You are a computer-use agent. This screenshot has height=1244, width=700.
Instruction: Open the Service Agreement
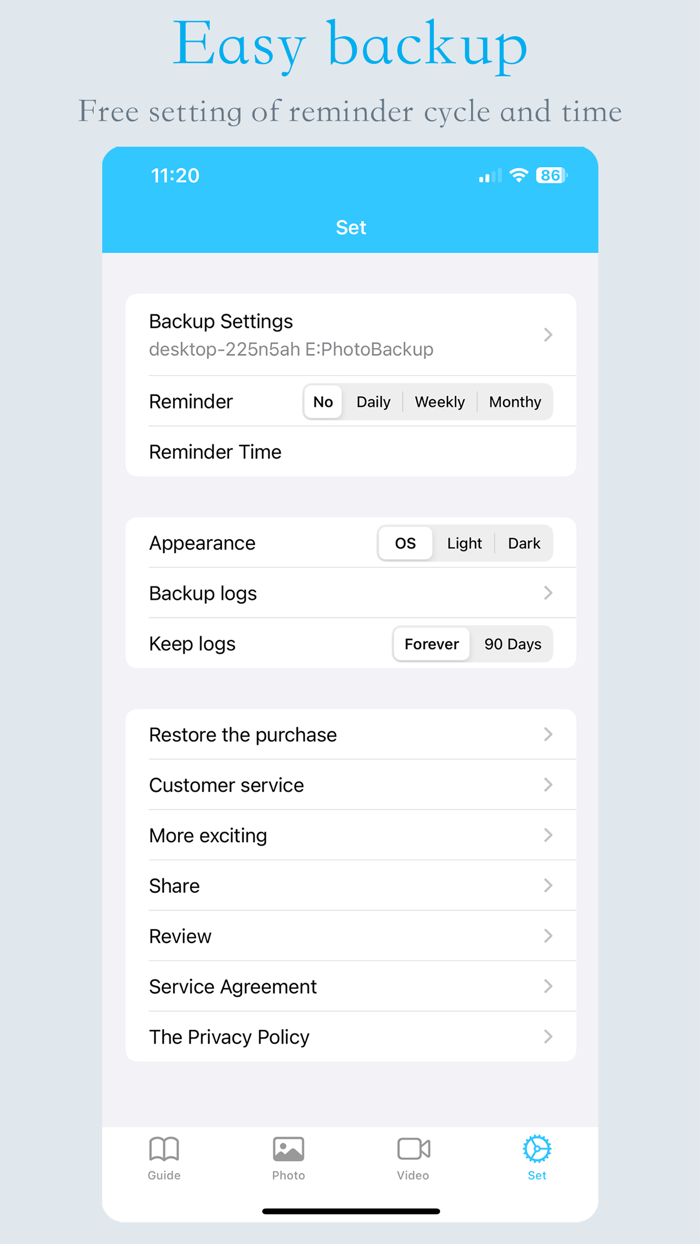click(x=350, y=986)
